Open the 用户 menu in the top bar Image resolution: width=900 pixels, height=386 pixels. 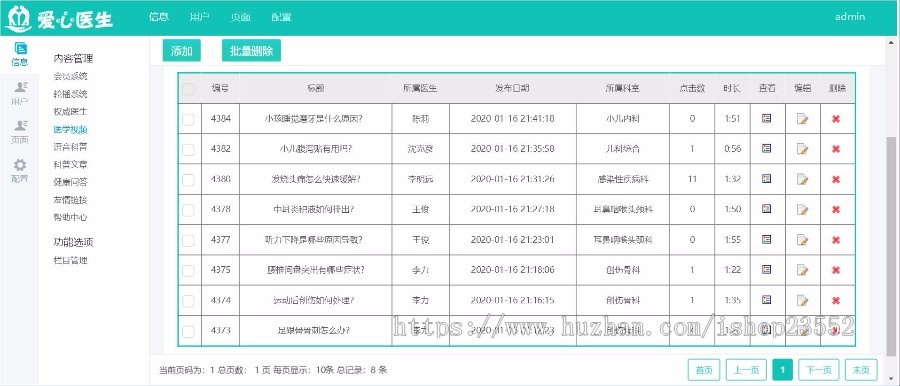pyautogui.click(x=199, y=17)
